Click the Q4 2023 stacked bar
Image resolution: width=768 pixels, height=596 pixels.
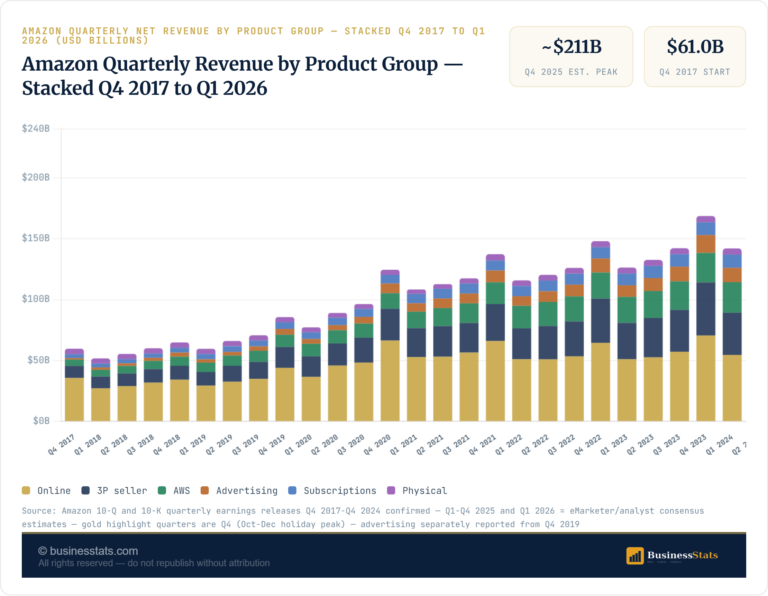pyautogui.click(x=706, y=318)
